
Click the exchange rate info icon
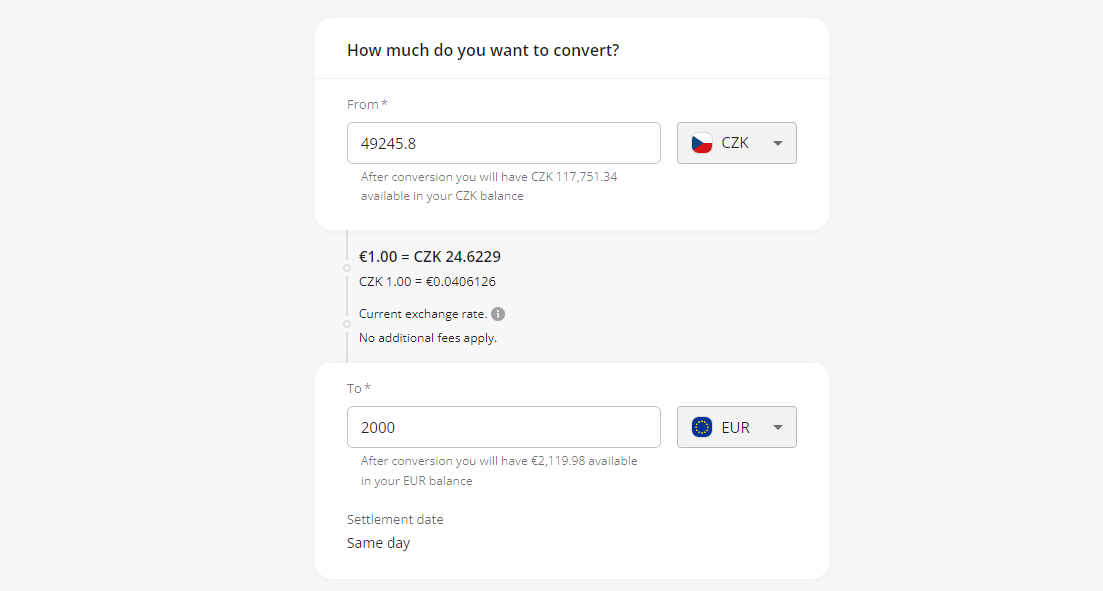(x=498, y=314)
